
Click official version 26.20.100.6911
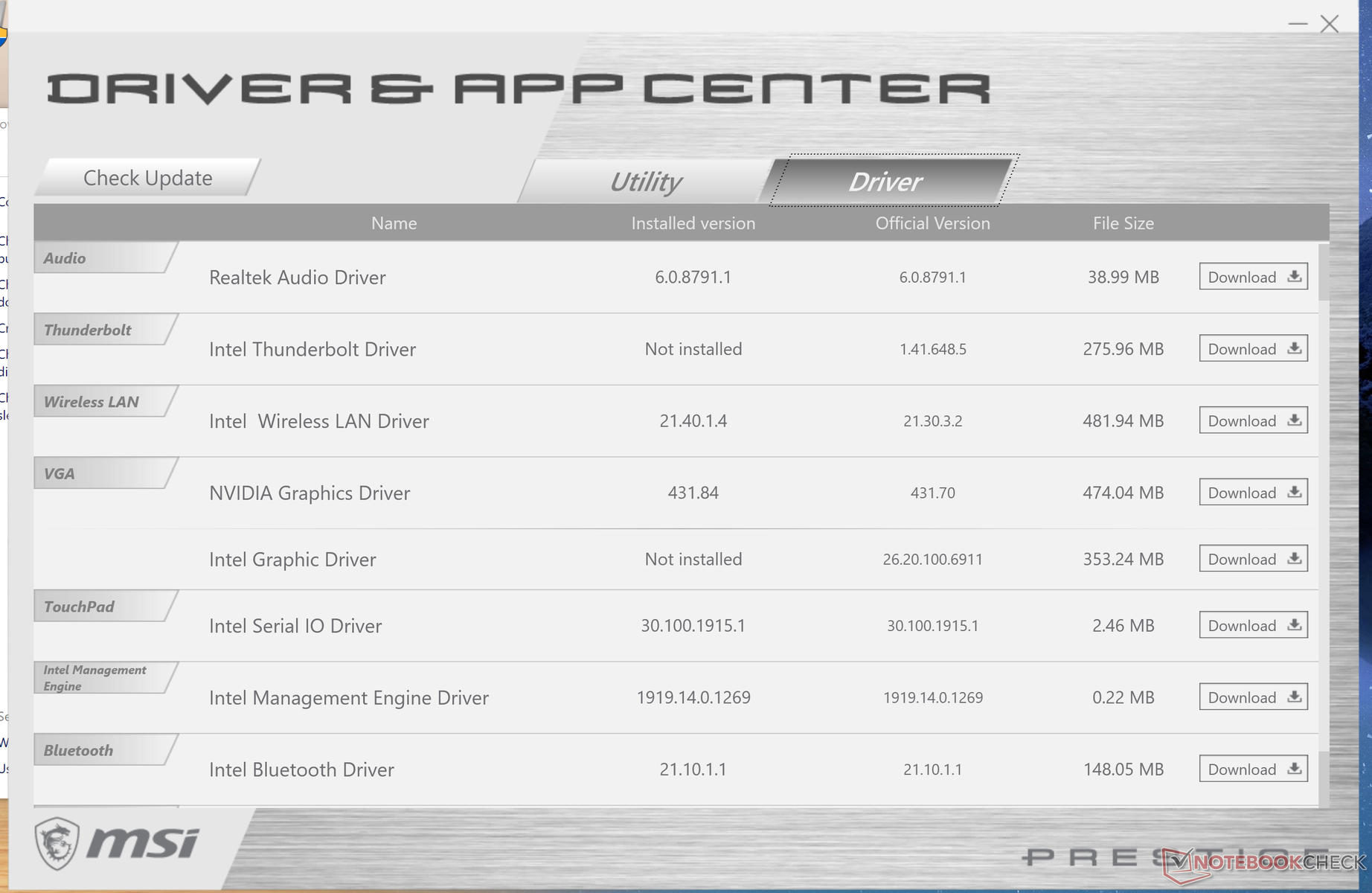point(933,560)
